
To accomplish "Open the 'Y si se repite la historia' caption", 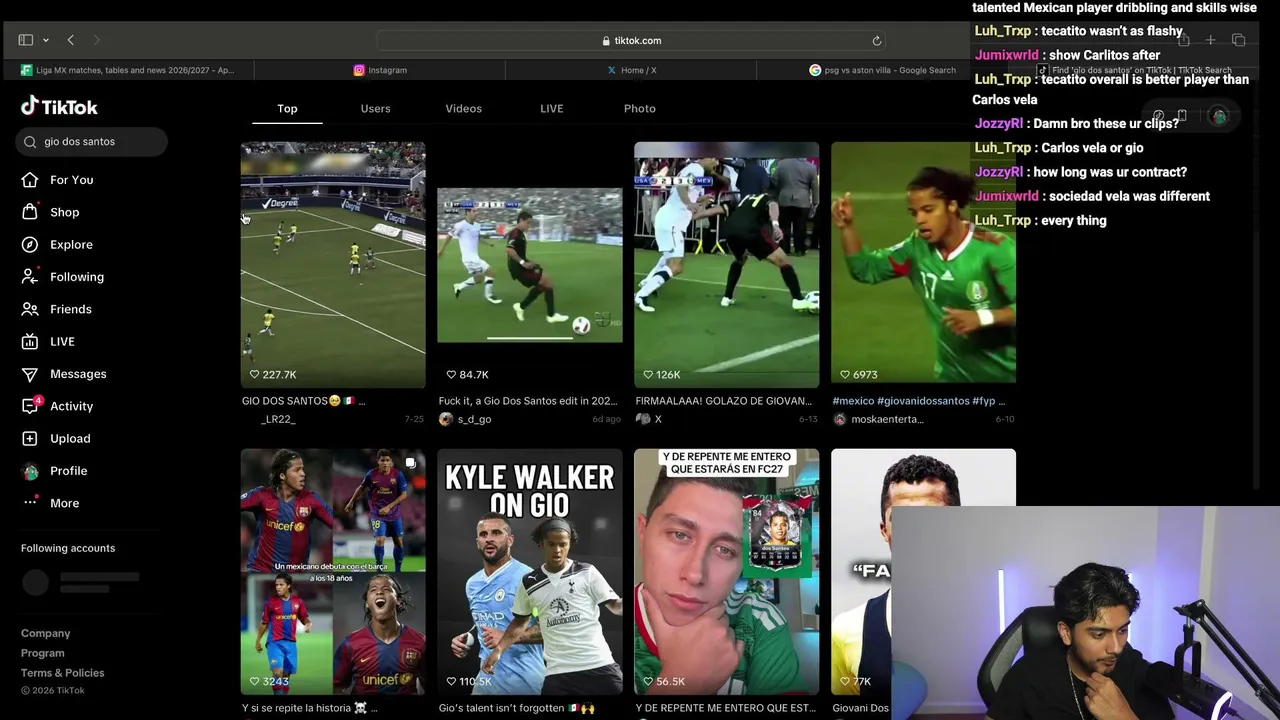I will 310,708.
